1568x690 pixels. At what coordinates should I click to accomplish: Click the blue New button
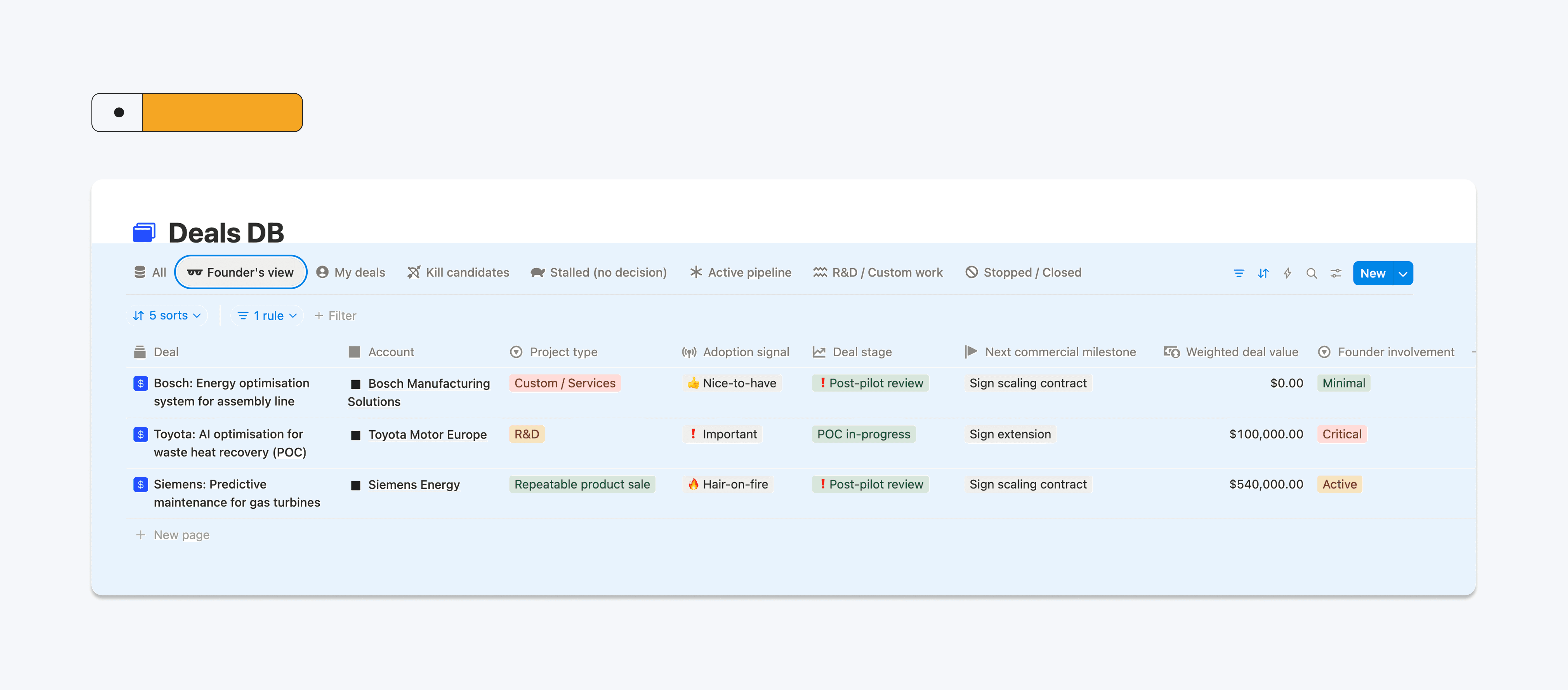(1372, 273)
